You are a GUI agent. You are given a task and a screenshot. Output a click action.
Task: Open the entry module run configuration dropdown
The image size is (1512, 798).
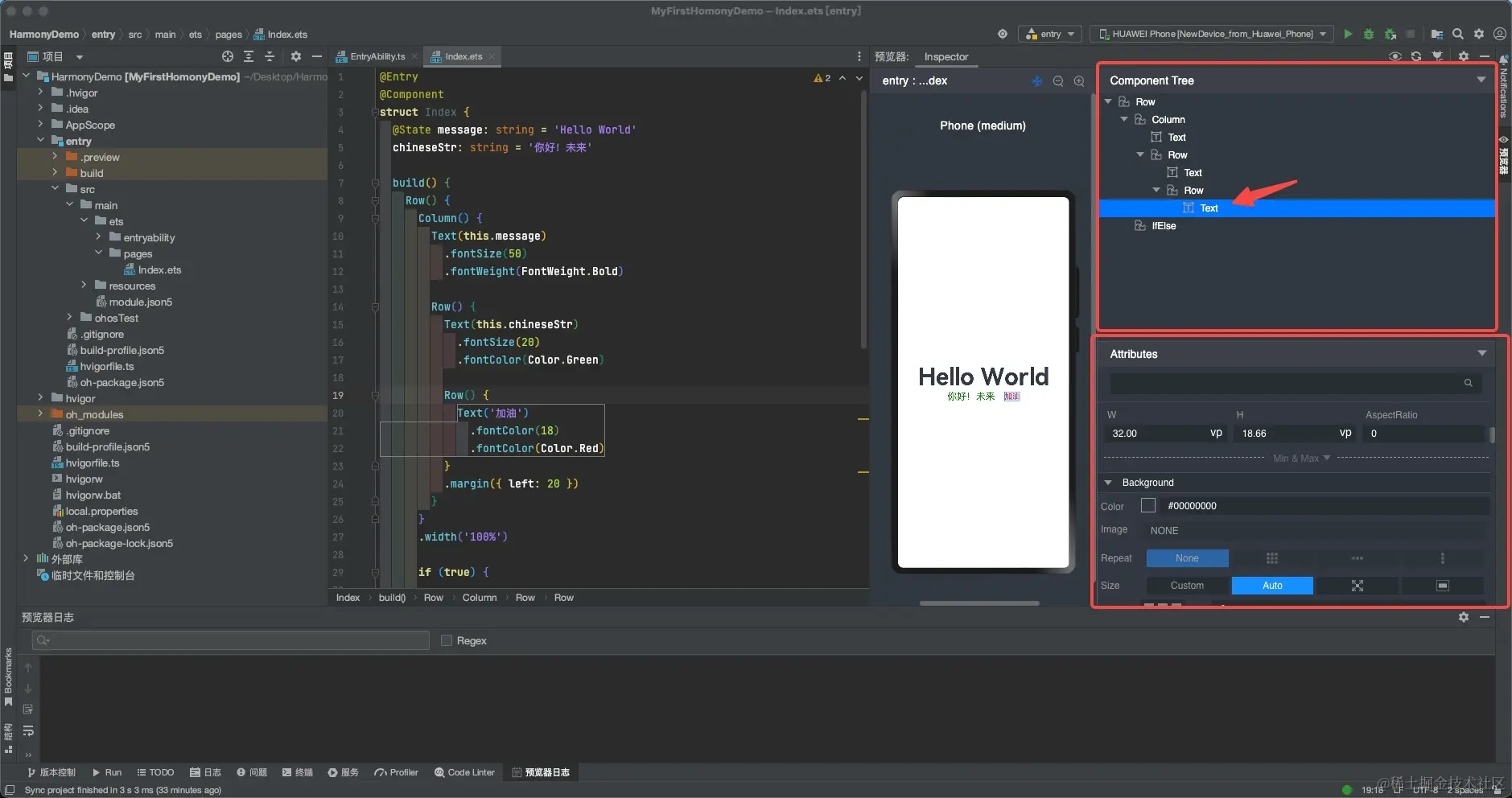[1049, 34]
